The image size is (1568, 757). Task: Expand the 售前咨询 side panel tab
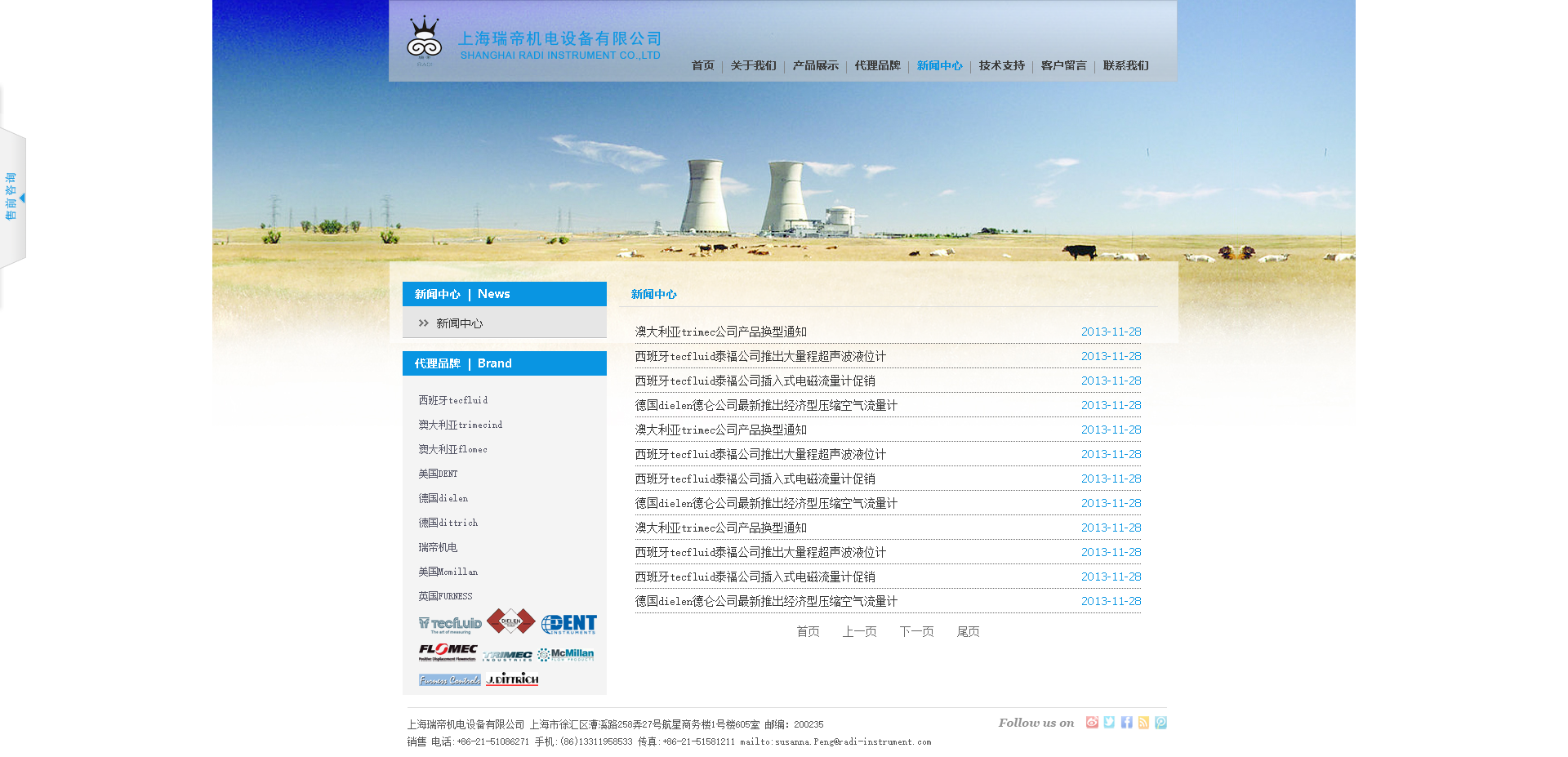click(13, 197)
